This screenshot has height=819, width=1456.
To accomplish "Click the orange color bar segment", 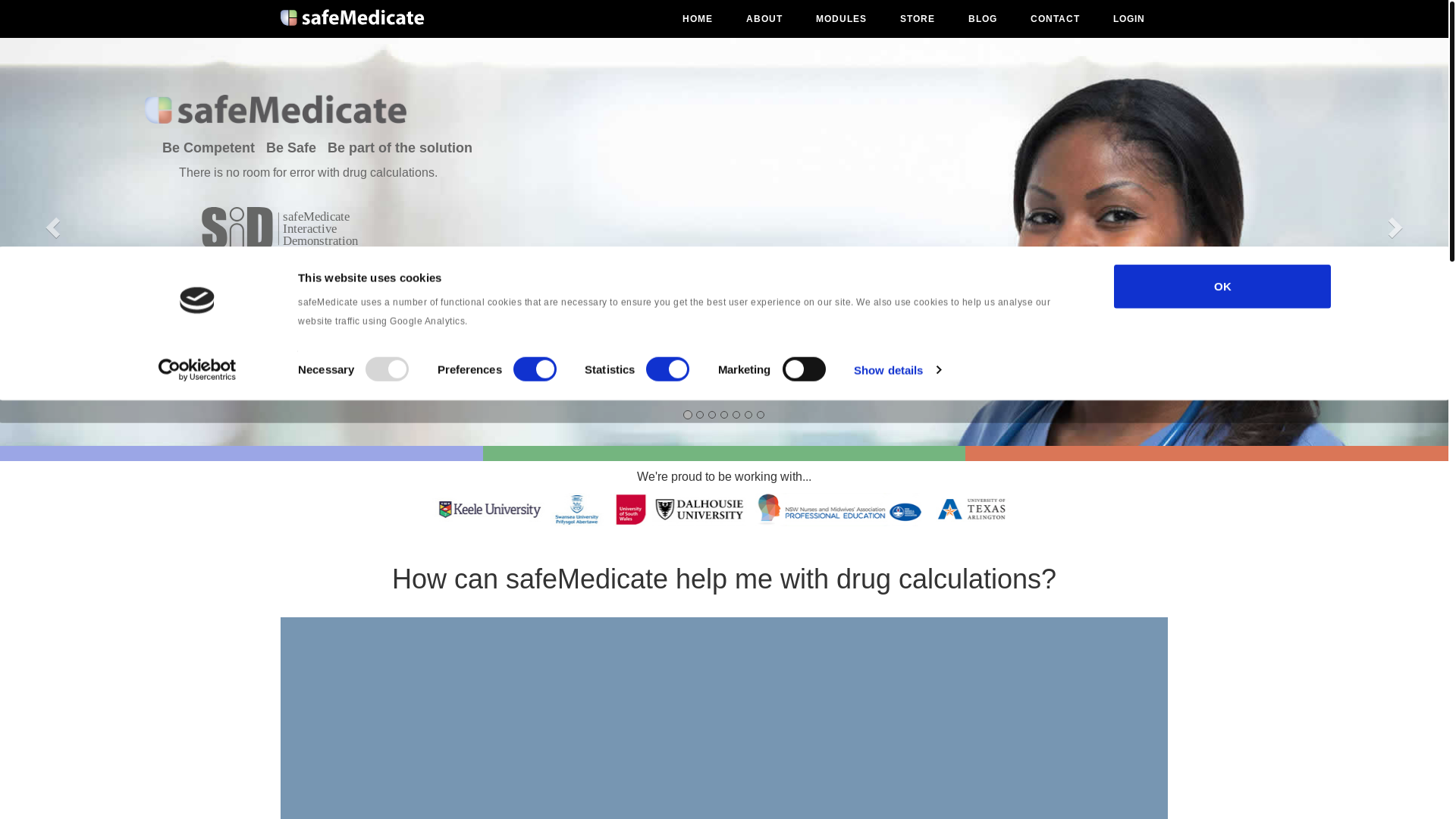I will (x=1207, y=453).
